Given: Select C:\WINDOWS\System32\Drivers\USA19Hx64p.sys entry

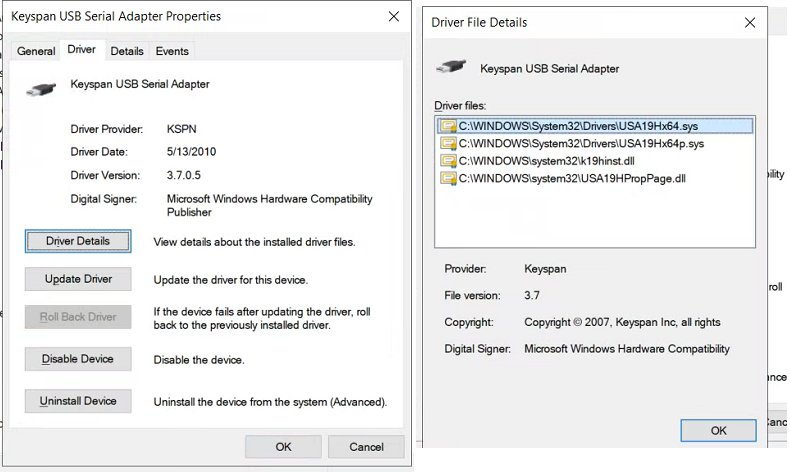Looking at the screenshot, I should tap(581, 144).
